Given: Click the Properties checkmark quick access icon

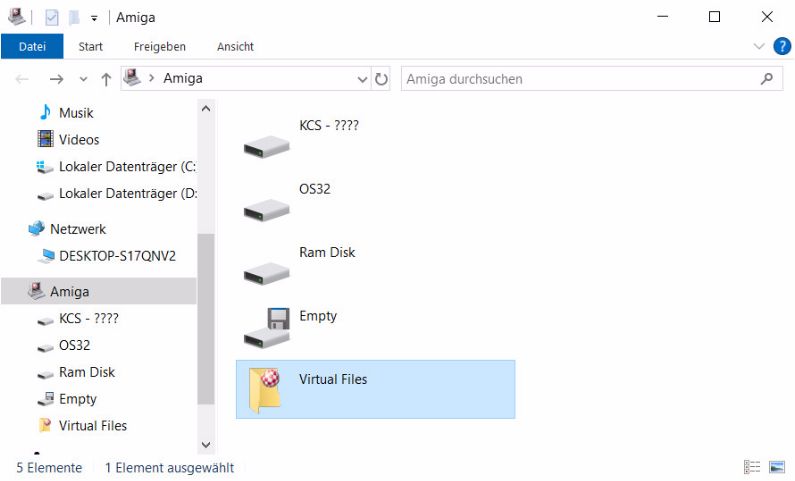Looking at the screenshot, I should click(52, 18).
